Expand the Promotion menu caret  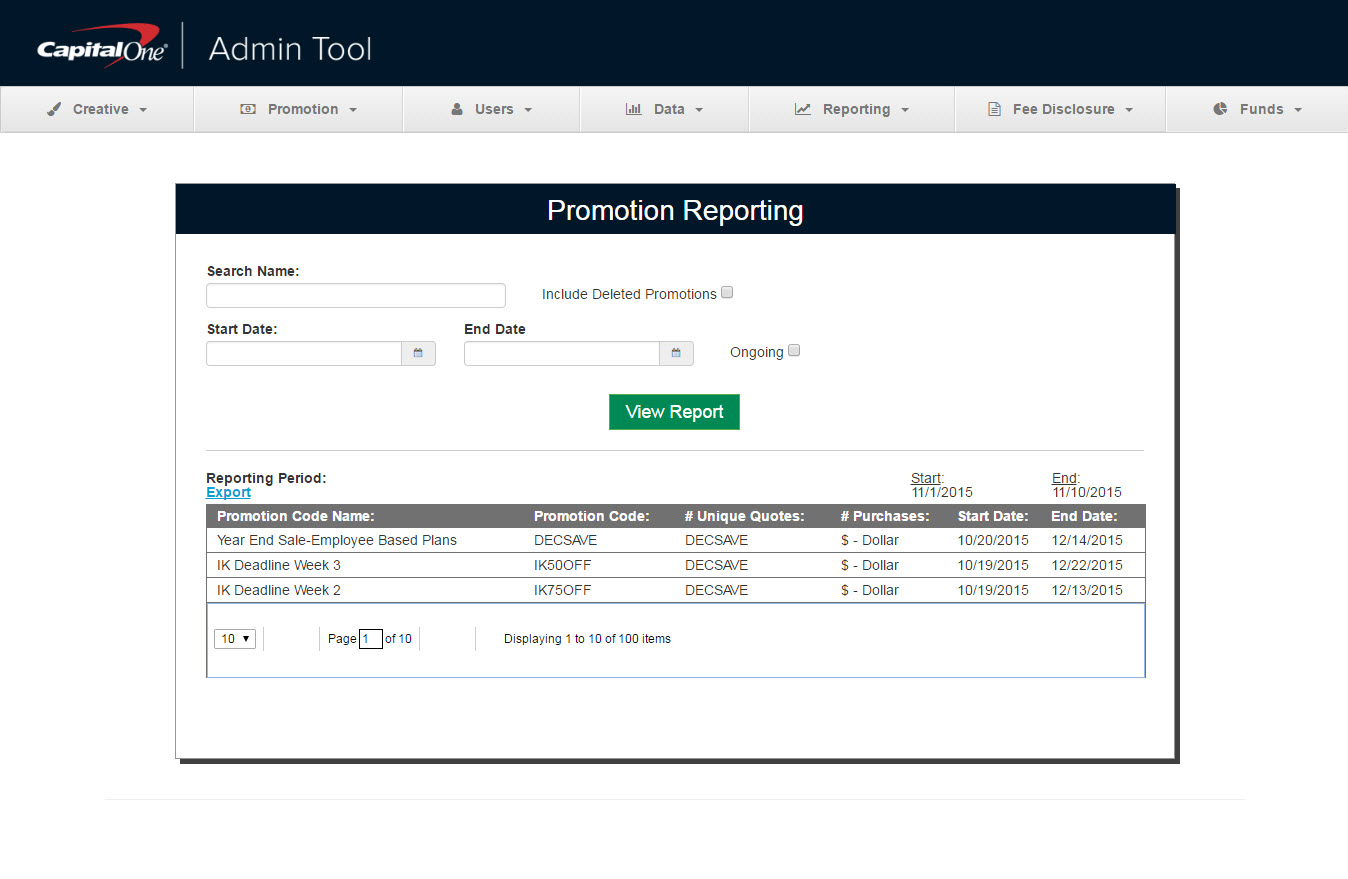tap(353, 110)
